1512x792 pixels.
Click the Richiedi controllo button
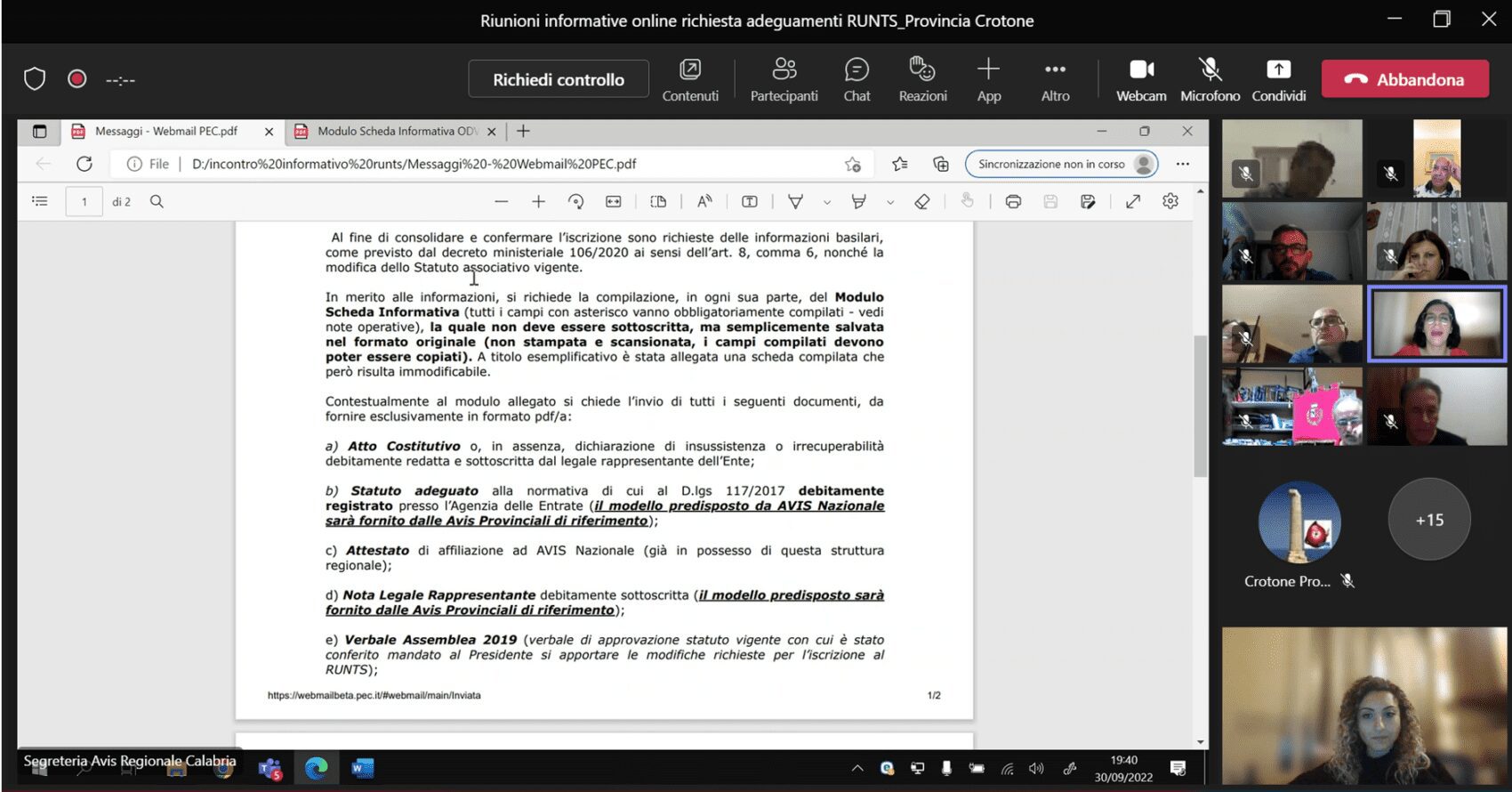[559, 79]
